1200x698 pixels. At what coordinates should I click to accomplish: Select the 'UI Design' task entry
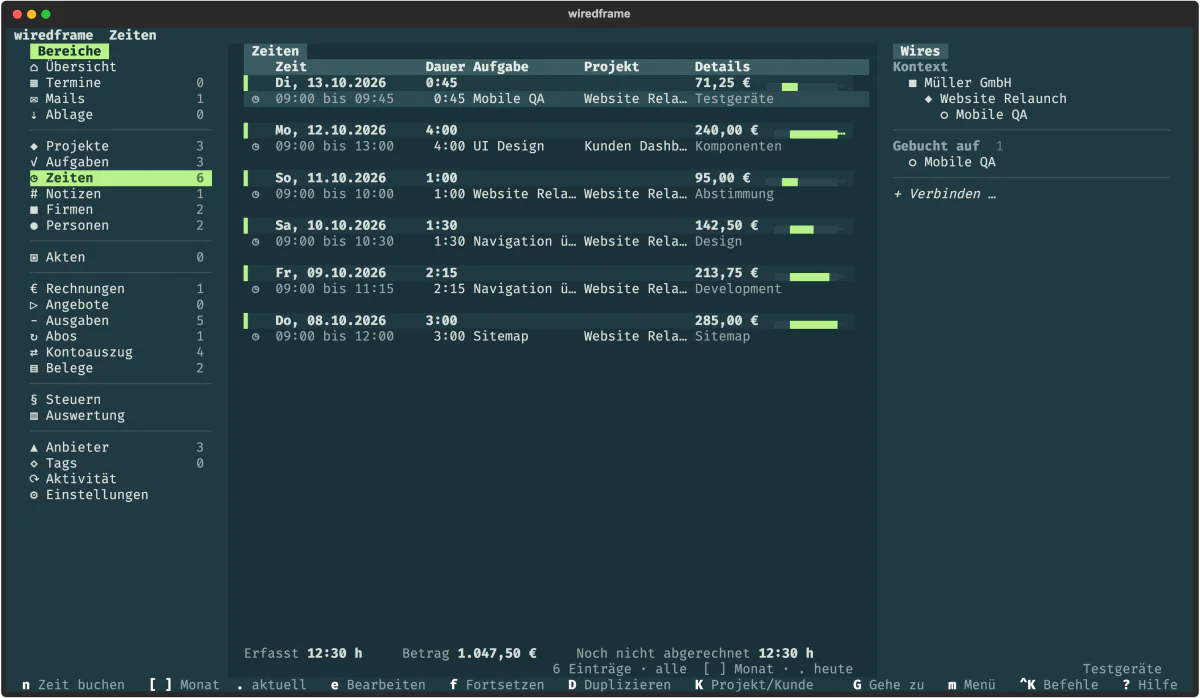click(509, 146)
